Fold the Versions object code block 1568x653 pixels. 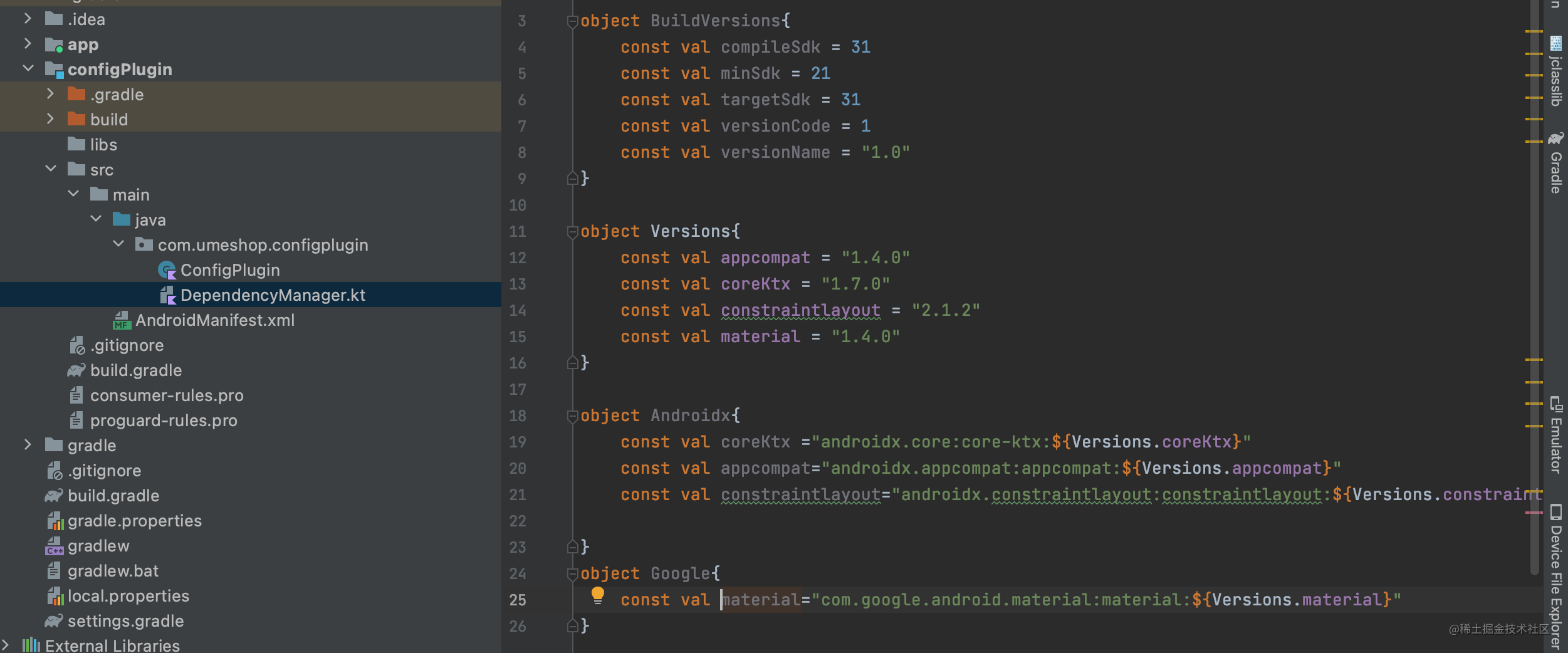[572, 232]
